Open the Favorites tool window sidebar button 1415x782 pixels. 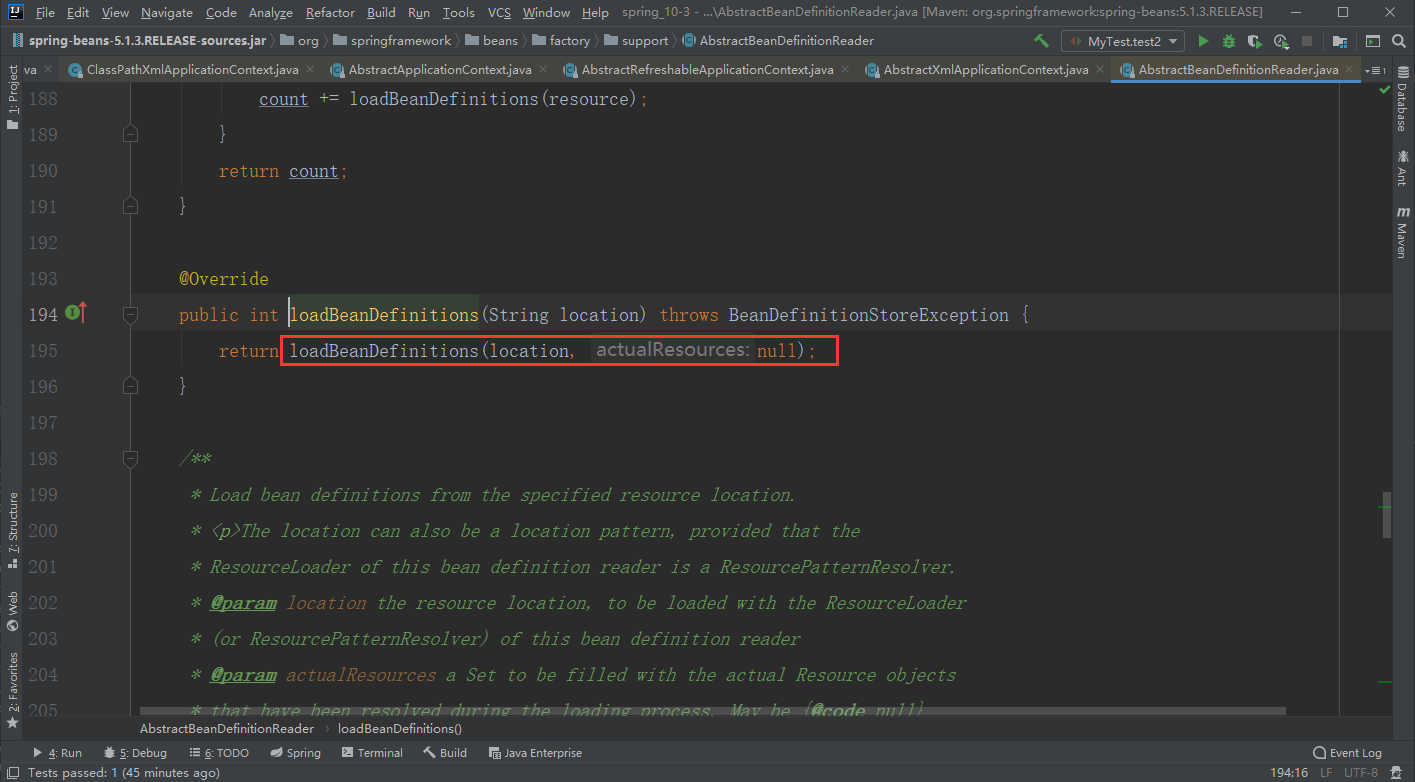[13, 690]
